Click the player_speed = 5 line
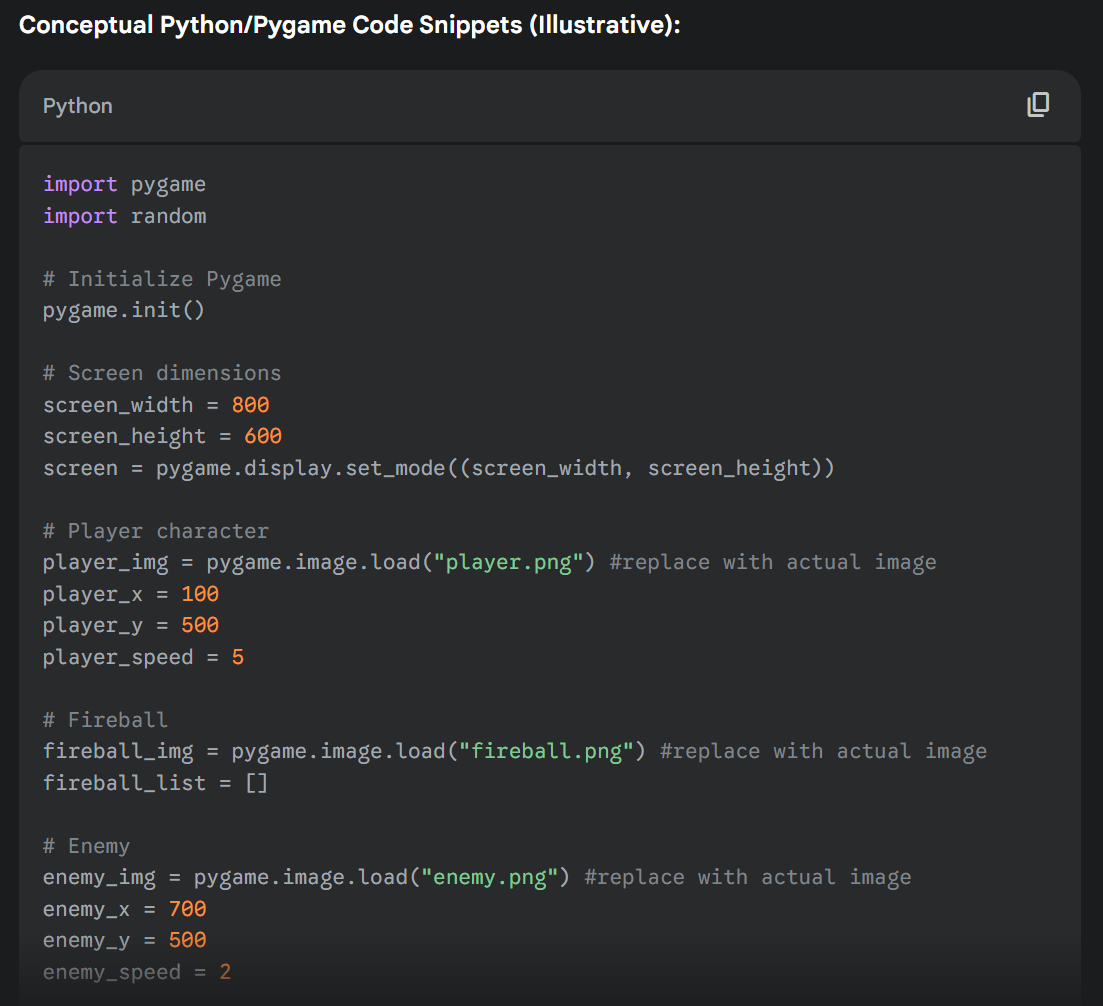Screen dimensions: 1103x1006 [143, 657]
